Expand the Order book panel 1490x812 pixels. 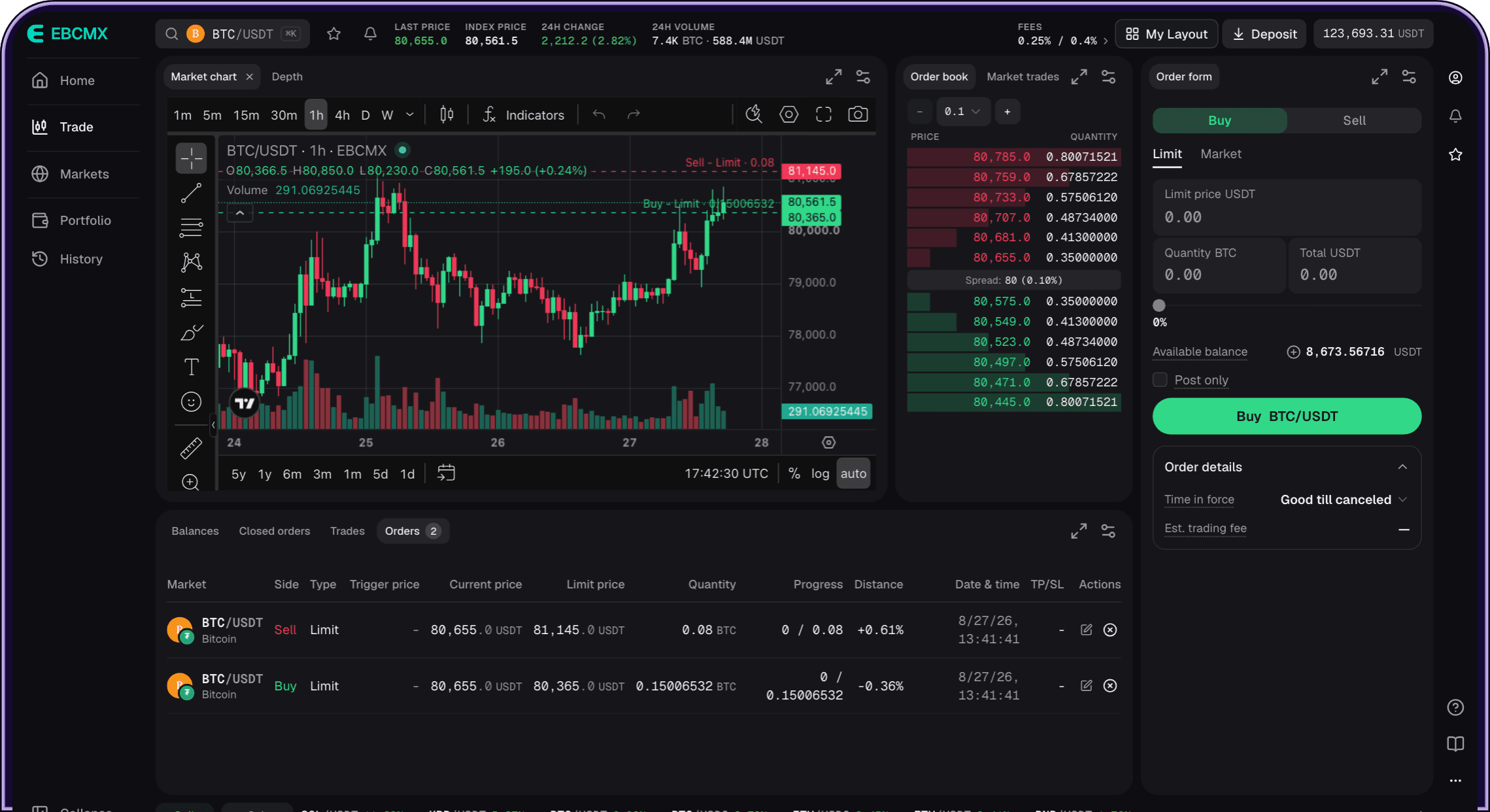point(1079,77)
